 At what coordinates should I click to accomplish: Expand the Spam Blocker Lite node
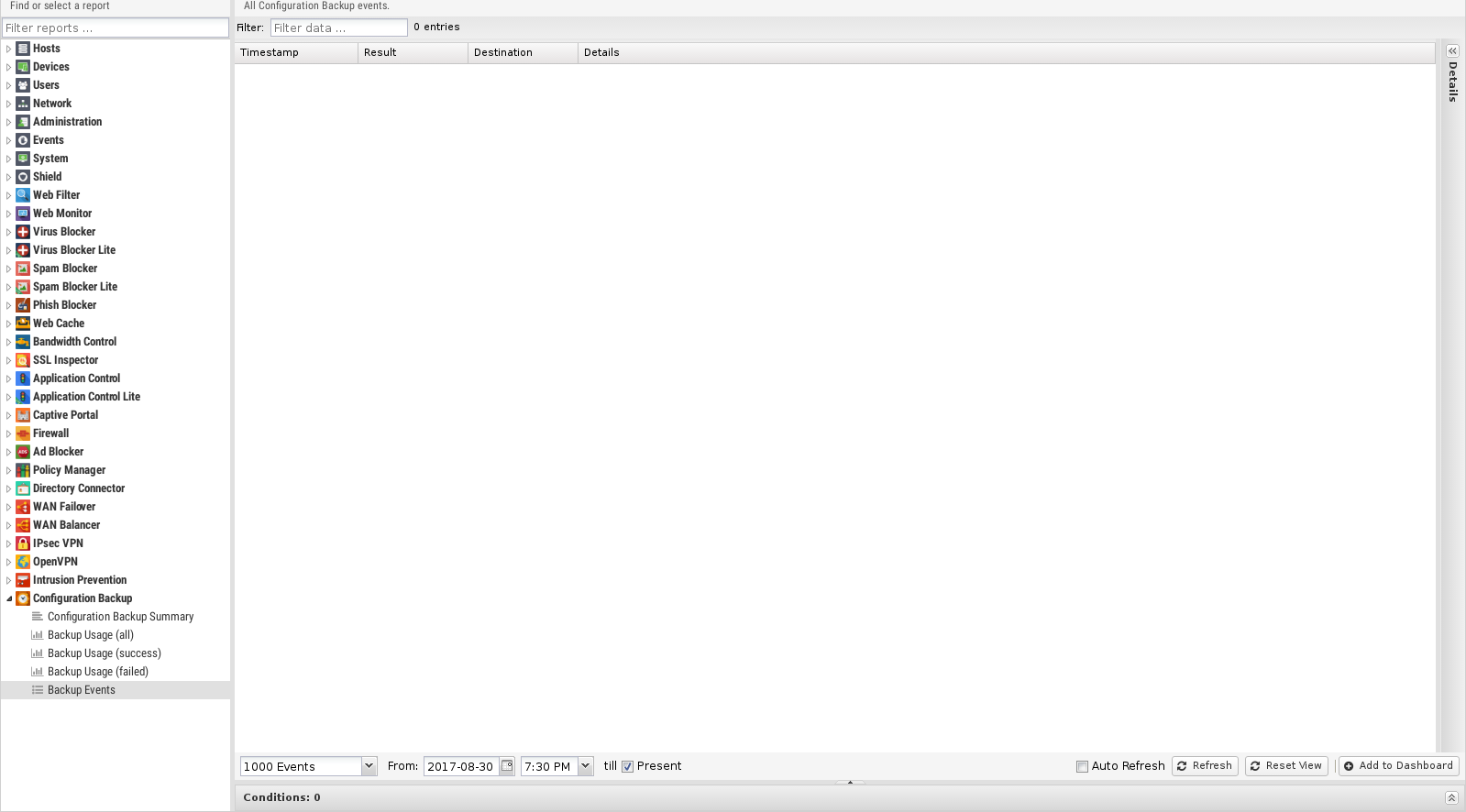(9, 287)
